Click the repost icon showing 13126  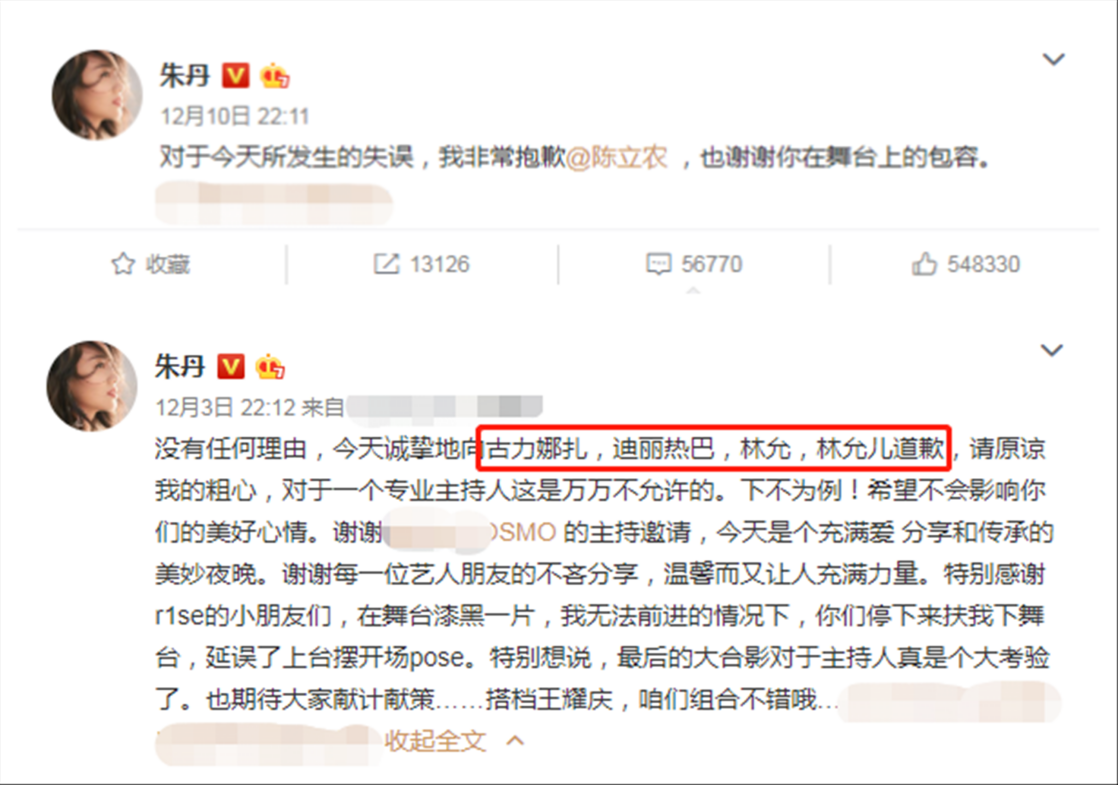point(387,264)
